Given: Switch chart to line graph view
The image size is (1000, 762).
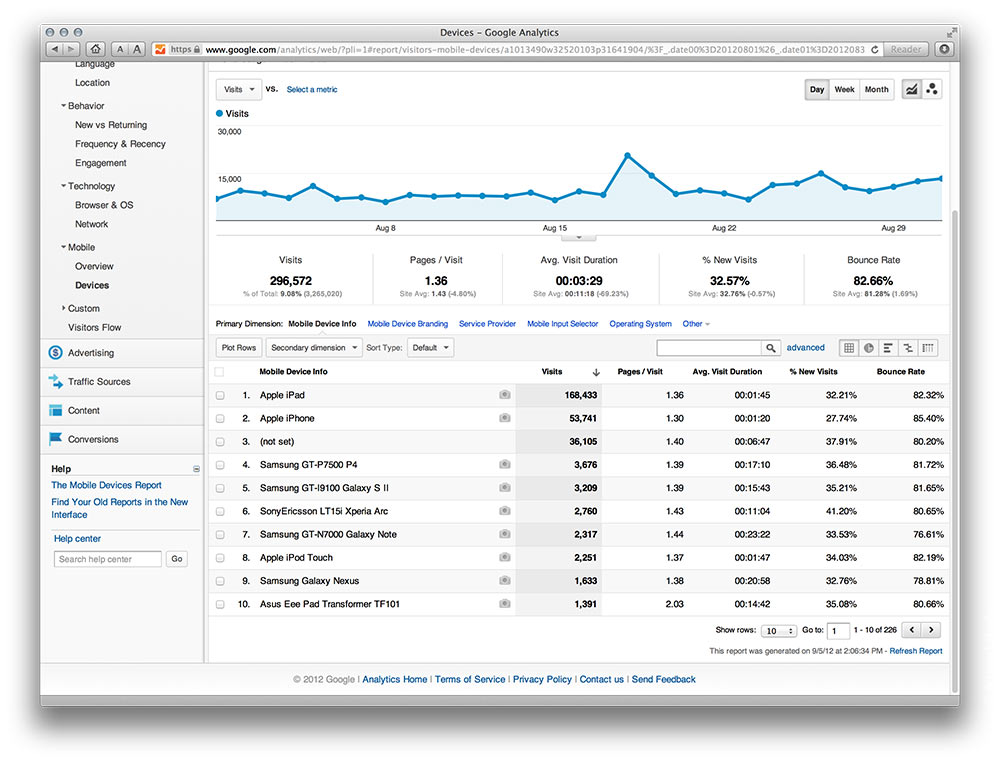Looking at the screenshot, I should 911,89.
